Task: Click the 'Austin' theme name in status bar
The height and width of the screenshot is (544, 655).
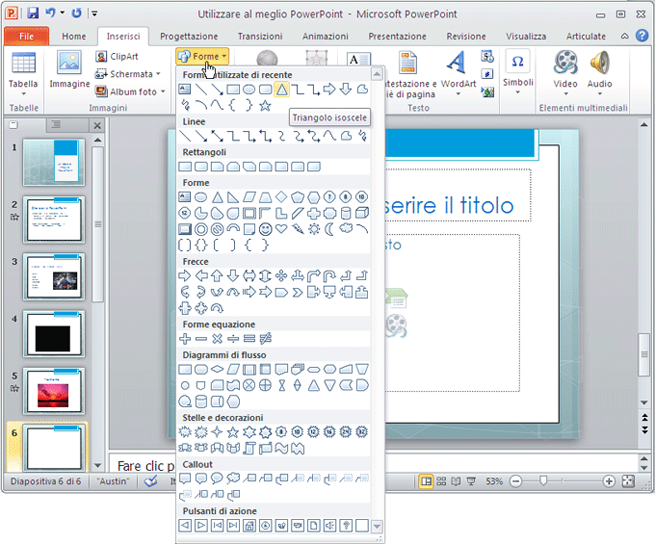Action: click(112, 481)
